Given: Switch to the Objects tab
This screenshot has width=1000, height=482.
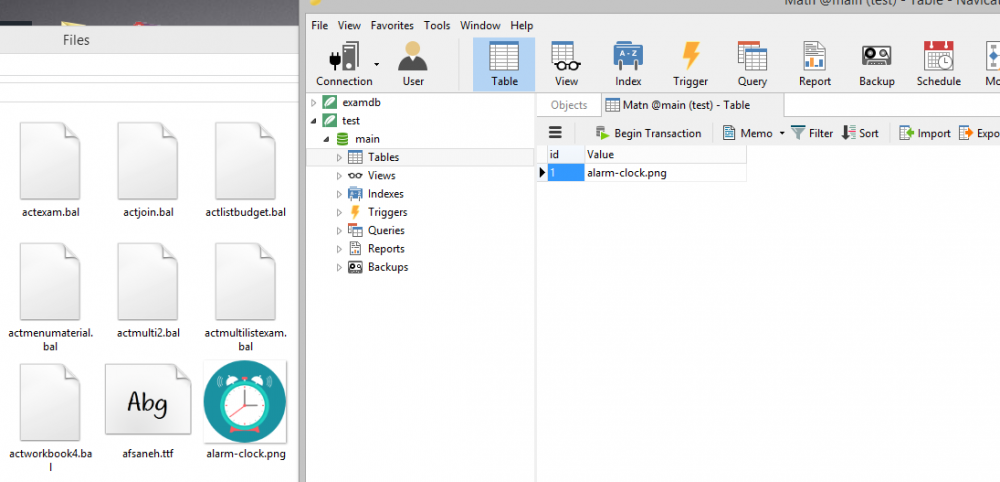Looking at the screenshot, I should [x=569, y=105].
